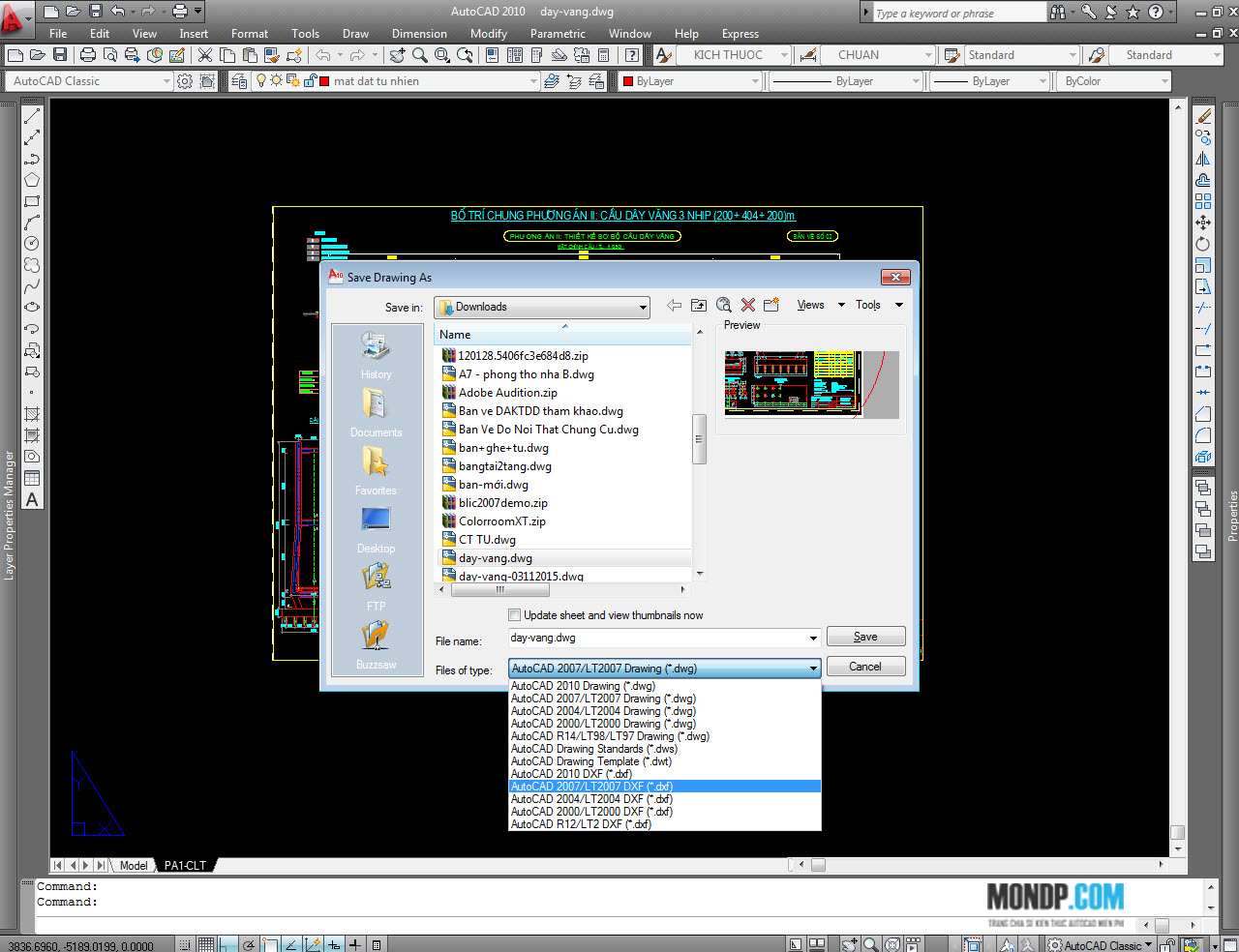1239x952 pixels.
Task: Select the Rotate tool in modify toolbar
Action: pyautogui.click(x=1203, y=244)
